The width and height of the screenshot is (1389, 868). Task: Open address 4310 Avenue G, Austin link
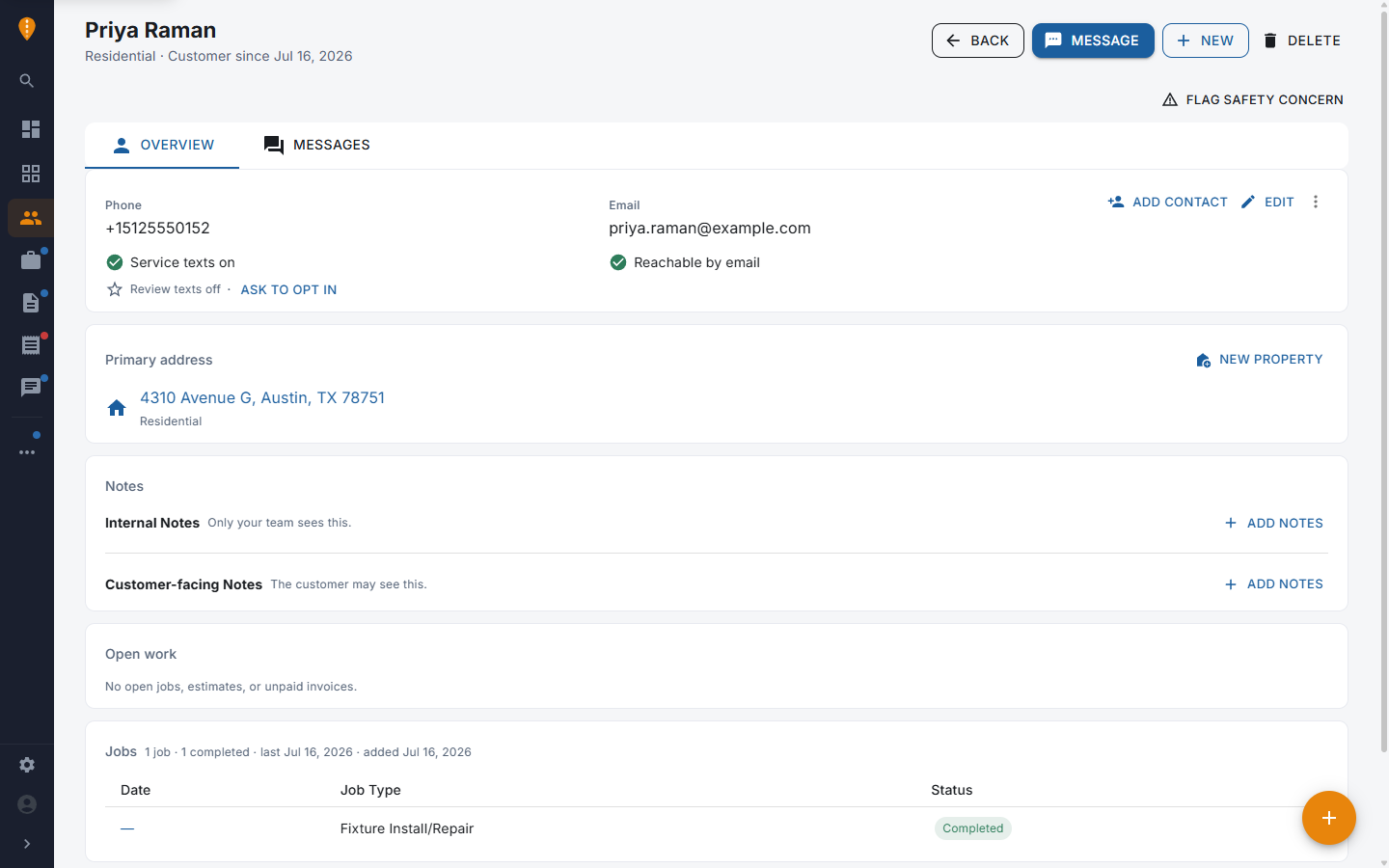coord(262,397)
